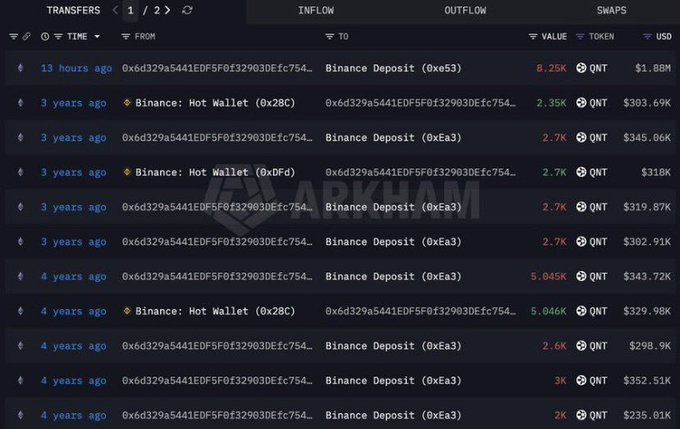Click Ethereum icon in $235.01K row
Viewport: 680px width, 429px height.
click(x=20, y=415)
